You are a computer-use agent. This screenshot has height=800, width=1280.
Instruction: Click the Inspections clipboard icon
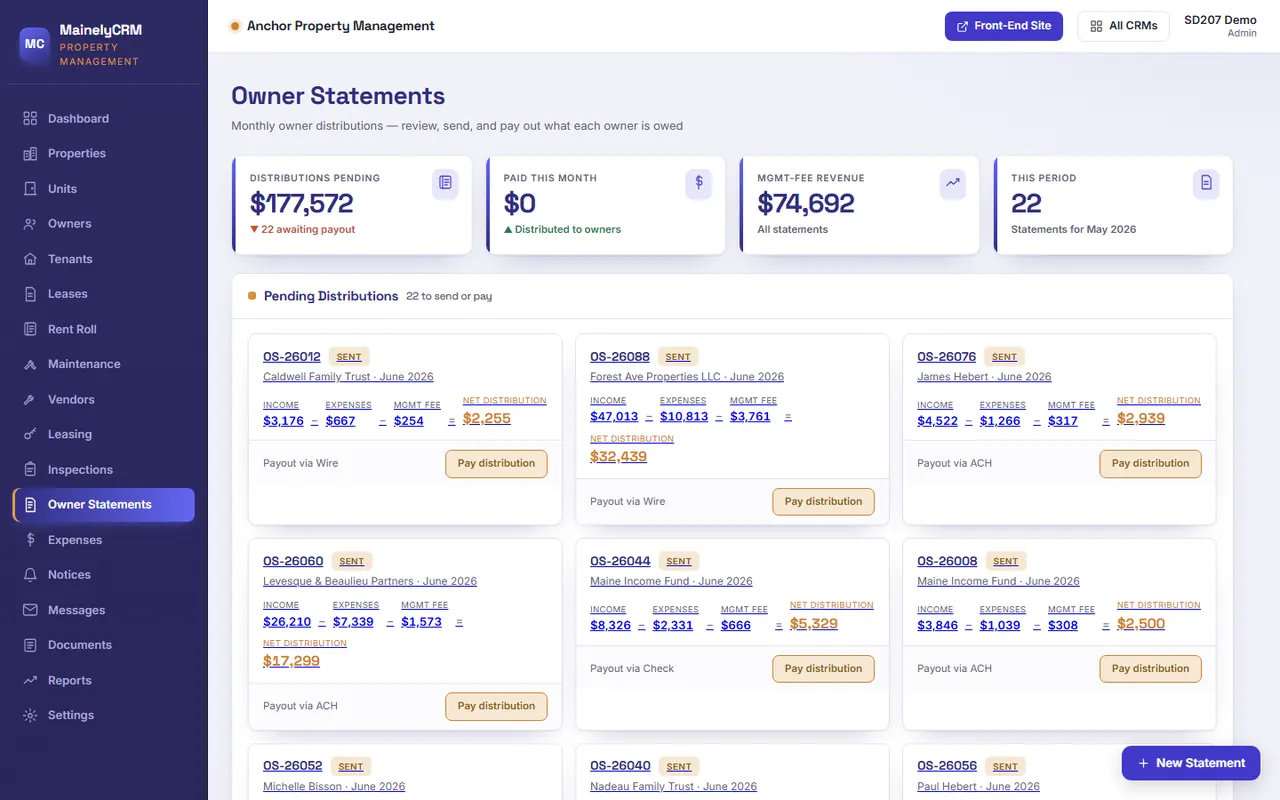tap(30, 469)
